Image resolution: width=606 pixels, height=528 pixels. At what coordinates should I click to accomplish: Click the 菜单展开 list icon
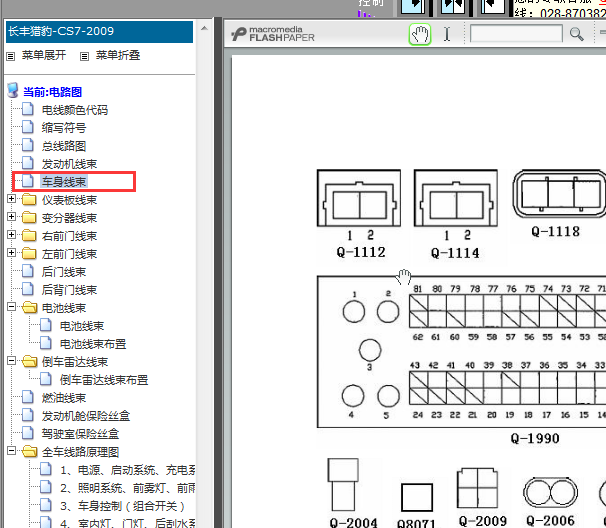pyautogui.click(x=11, y=56)
